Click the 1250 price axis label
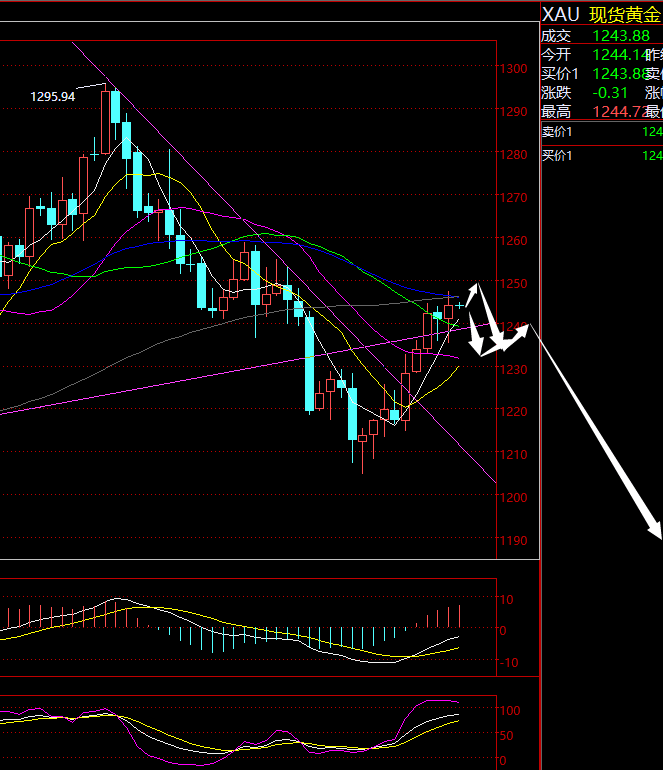 (x=514, y=283)
